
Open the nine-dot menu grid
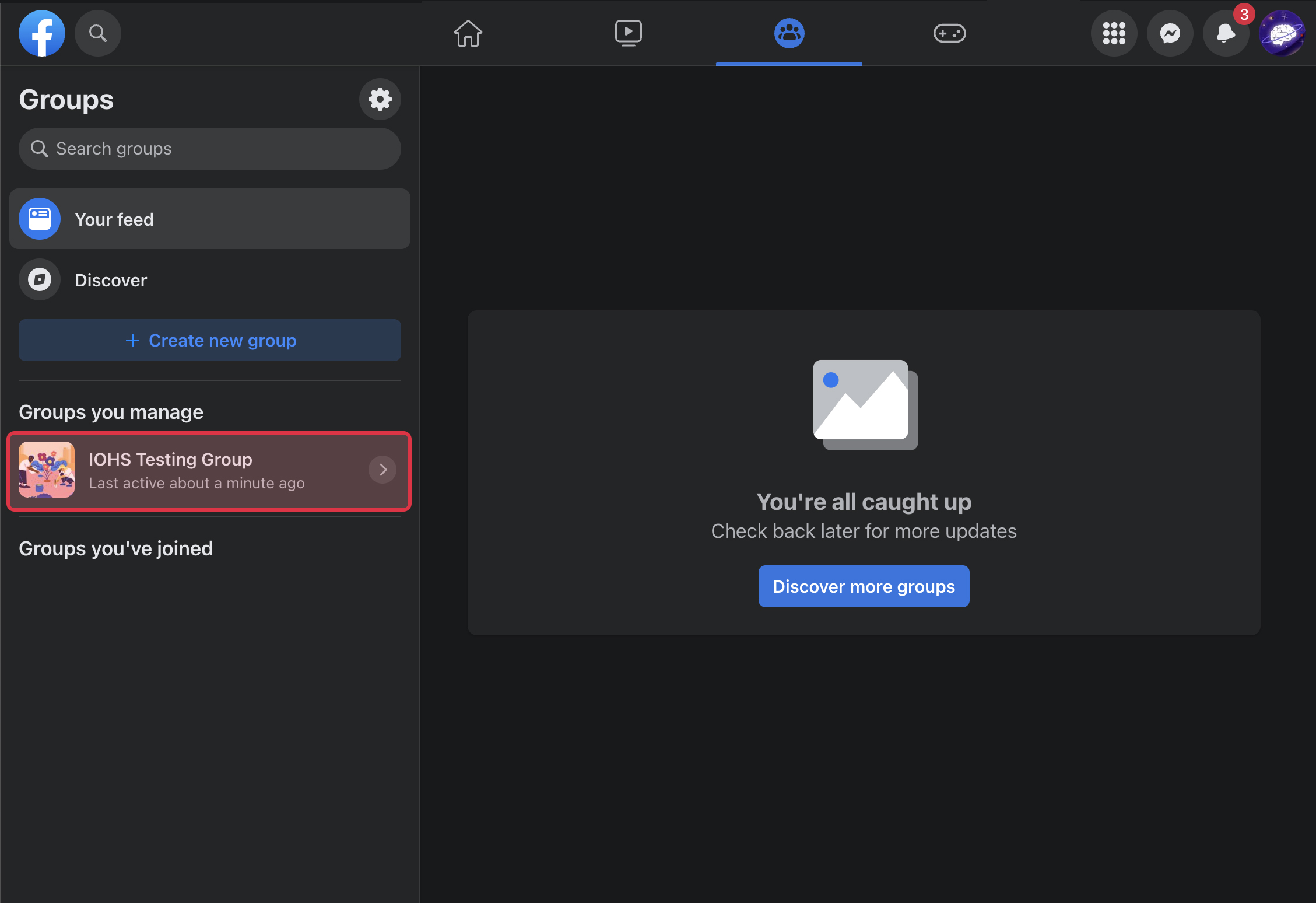coord(1114,33)
